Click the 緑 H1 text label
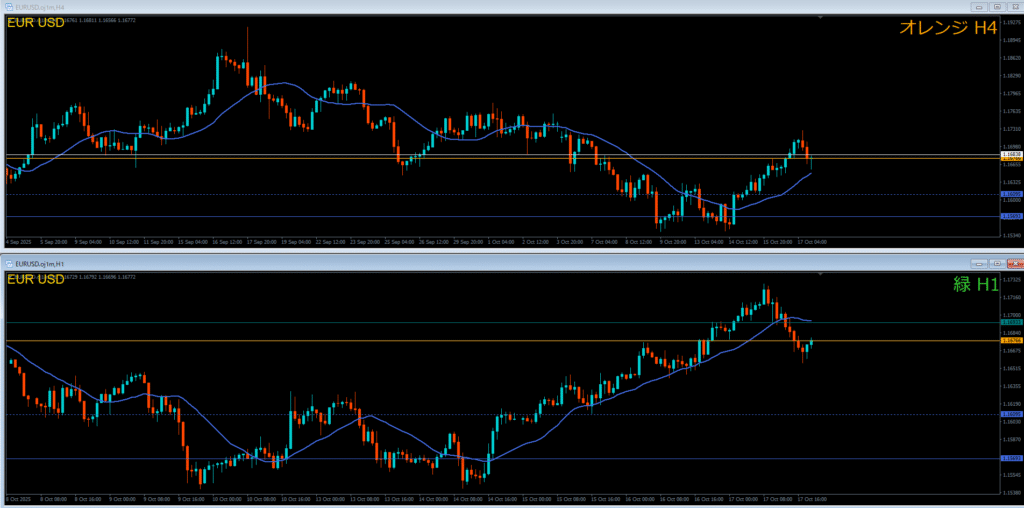 tap(973, 286)
